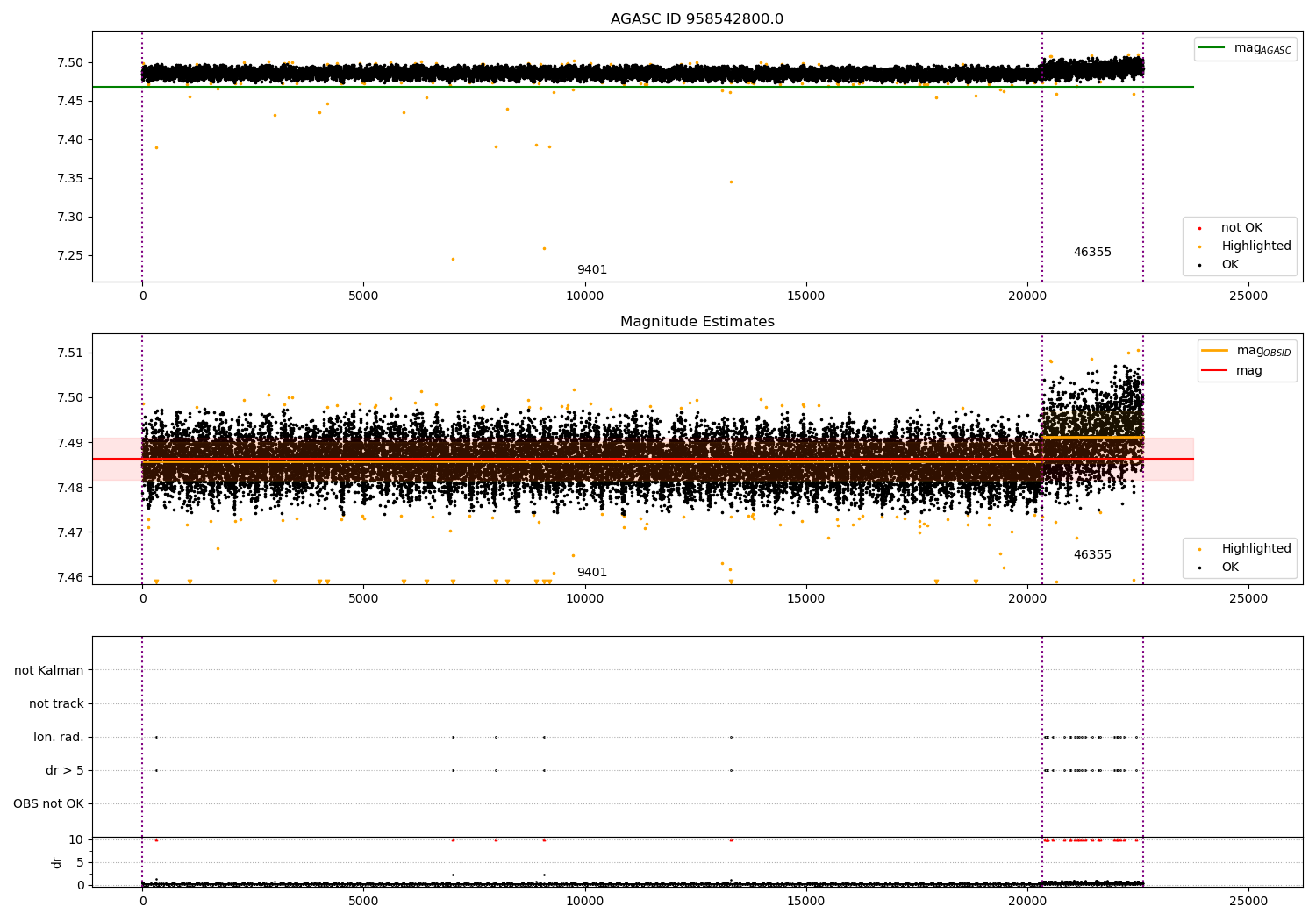The image size is (1316, 921).
Task: Click the 25000 x-tick under the dr plot
Action: (1248, 901)
